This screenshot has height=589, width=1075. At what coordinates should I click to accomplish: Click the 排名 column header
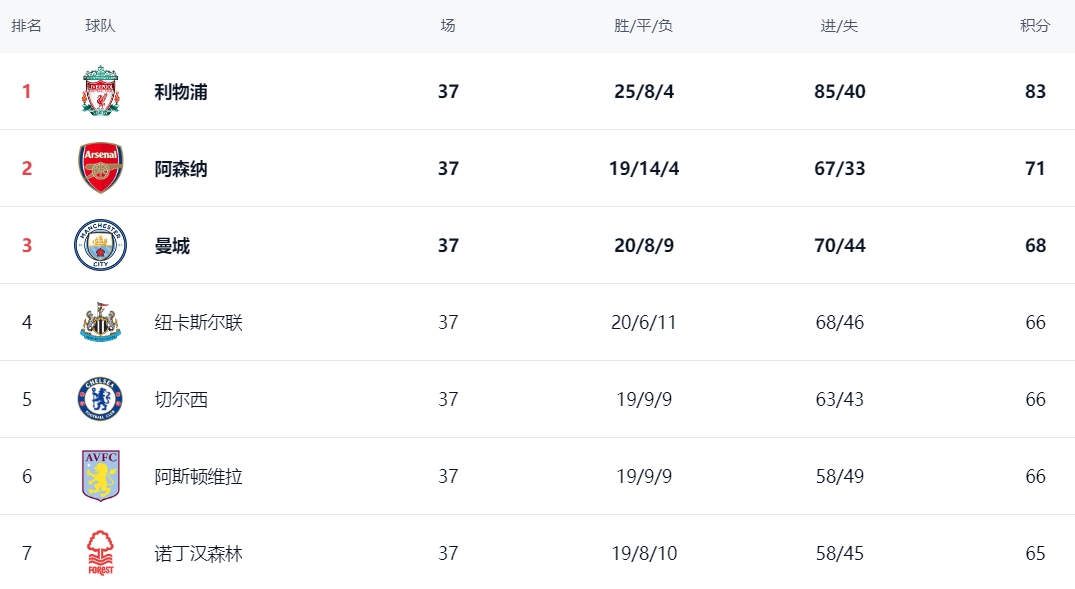[x=27, y=26]
